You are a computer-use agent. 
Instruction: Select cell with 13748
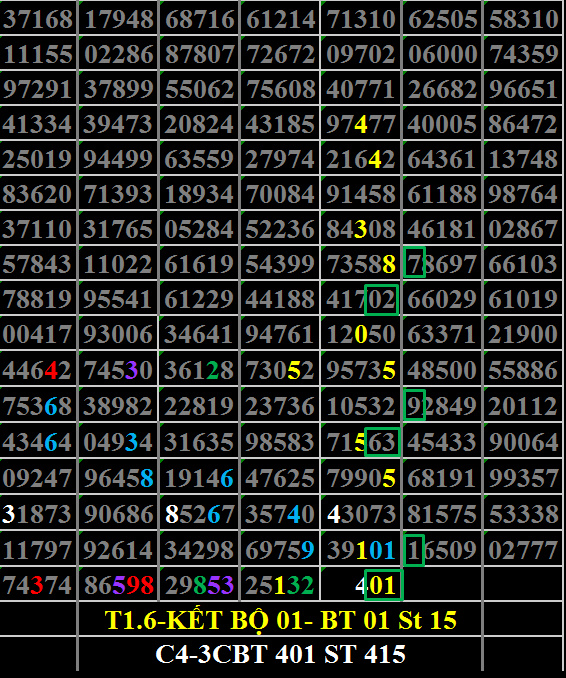click(524, 158)
